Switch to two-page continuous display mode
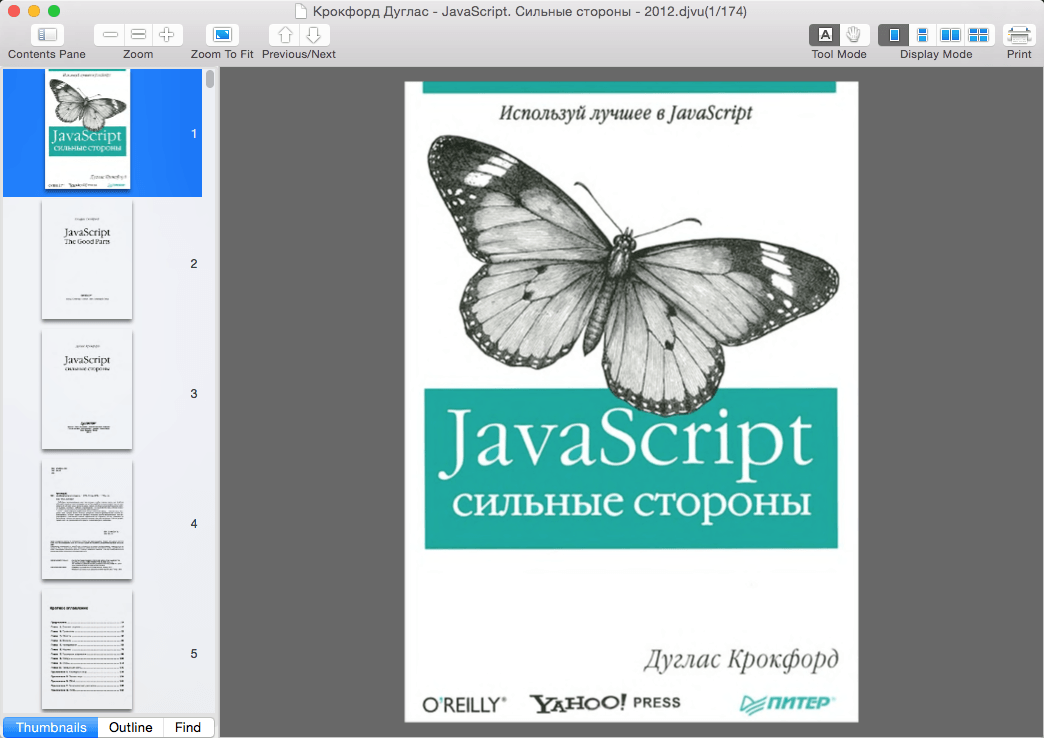 (x=979, y=35)
